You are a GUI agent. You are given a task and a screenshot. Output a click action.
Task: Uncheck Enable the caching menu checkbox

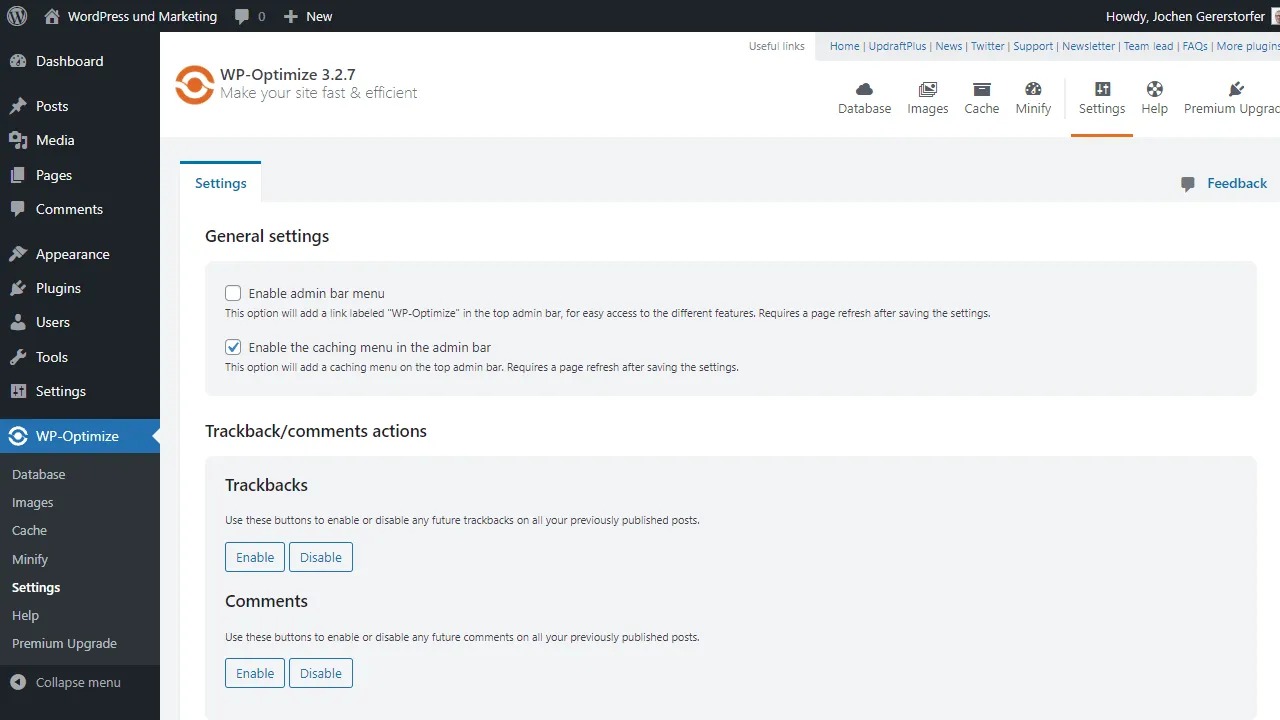click(233, 347)
